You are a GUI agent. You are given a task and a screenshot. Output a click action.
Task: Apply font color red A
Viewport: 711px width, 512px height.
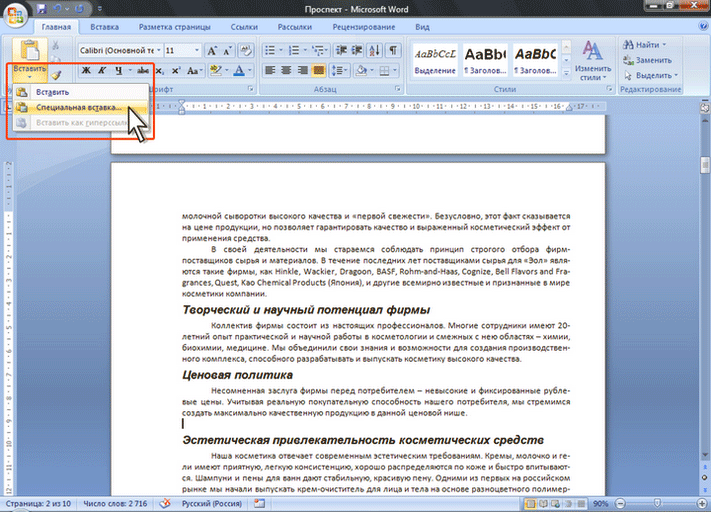pyautogui.click(x=239, y=70)
